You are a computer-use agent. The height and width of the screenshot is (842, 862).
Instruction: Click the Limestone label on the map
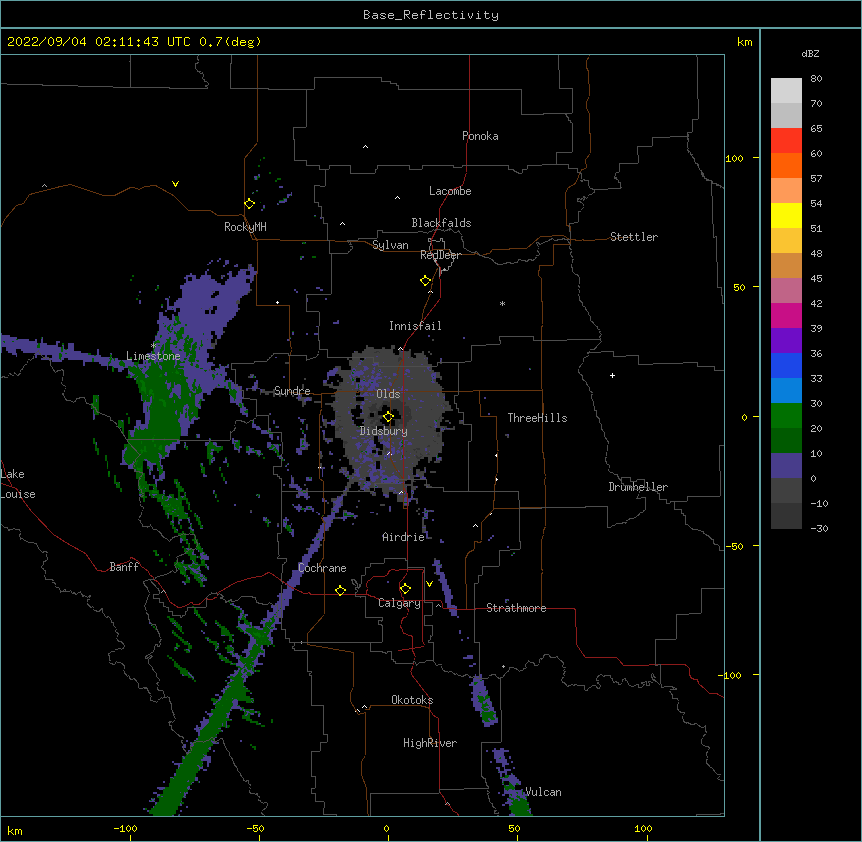[x=153, y=356]
